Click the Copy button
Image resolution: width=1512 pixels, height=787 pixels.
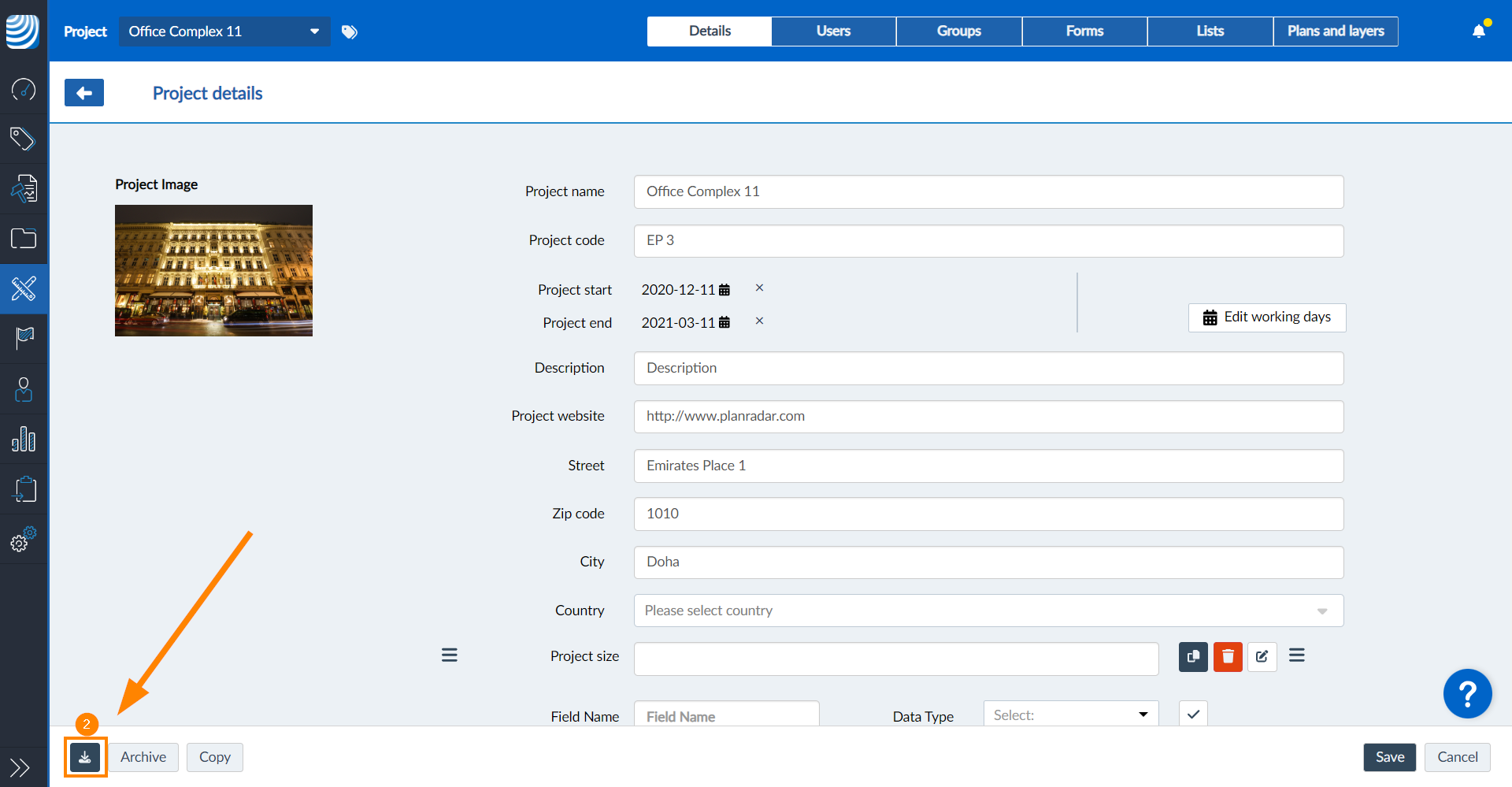point(215,757)
